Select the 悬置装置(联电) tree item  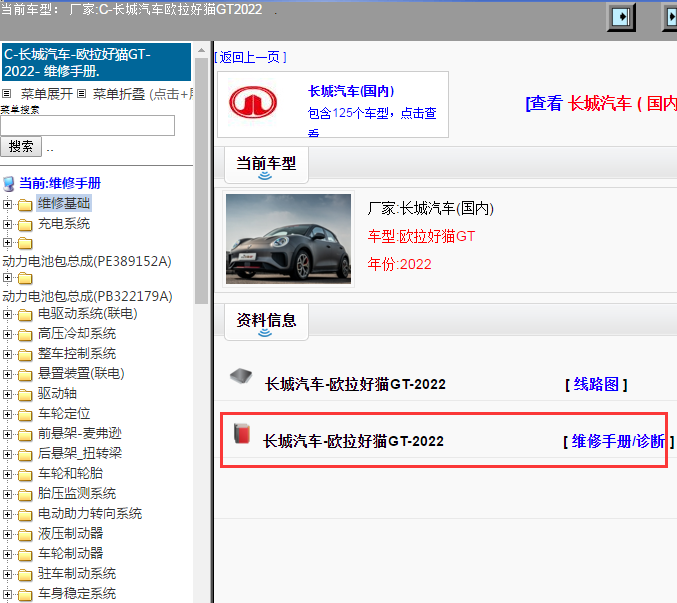click(x=81, y=373)
